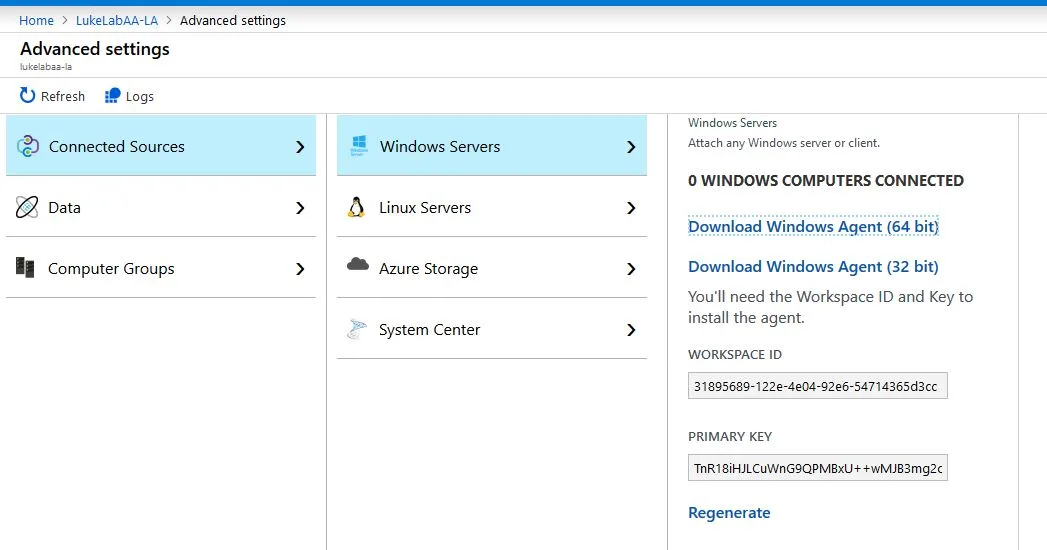Open the Azure Storage label
The height and width of the screenshot is (550, 1047).
[428, 269]
